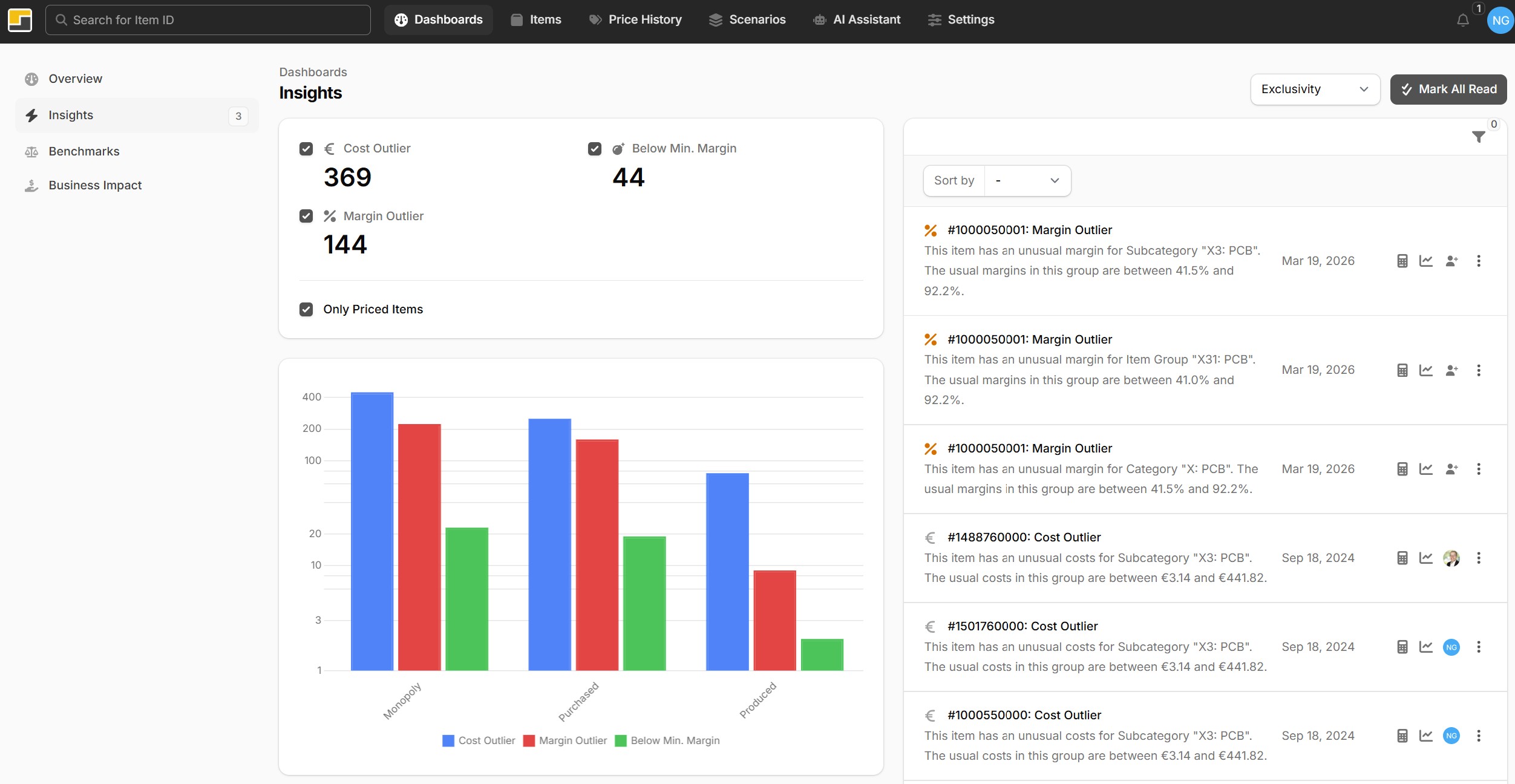
Task: Open the filter funnel panel
Action: coord(1477,137)
